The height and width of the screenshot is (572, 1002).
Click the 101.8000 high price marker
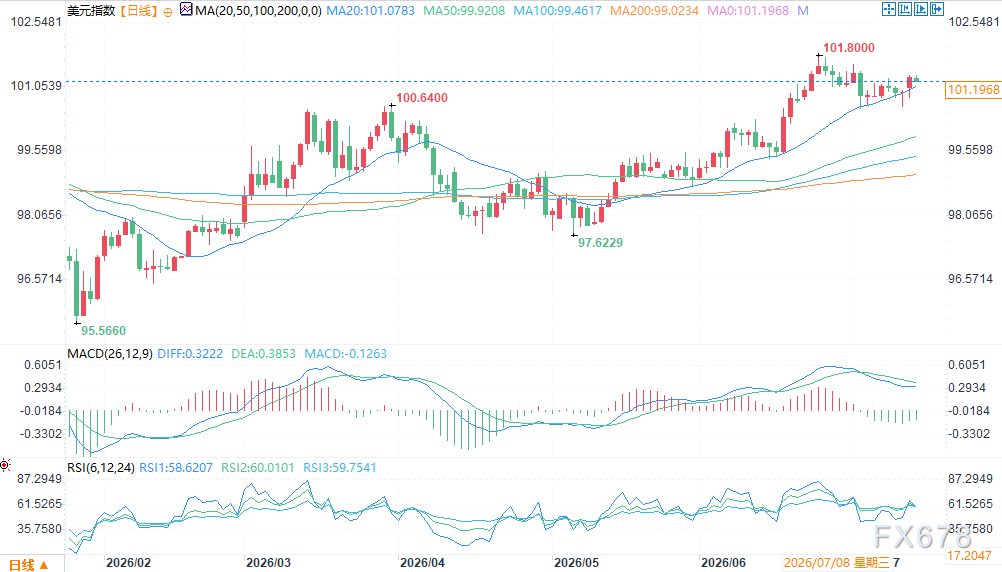pyautogui.click(x=849, y=48)
